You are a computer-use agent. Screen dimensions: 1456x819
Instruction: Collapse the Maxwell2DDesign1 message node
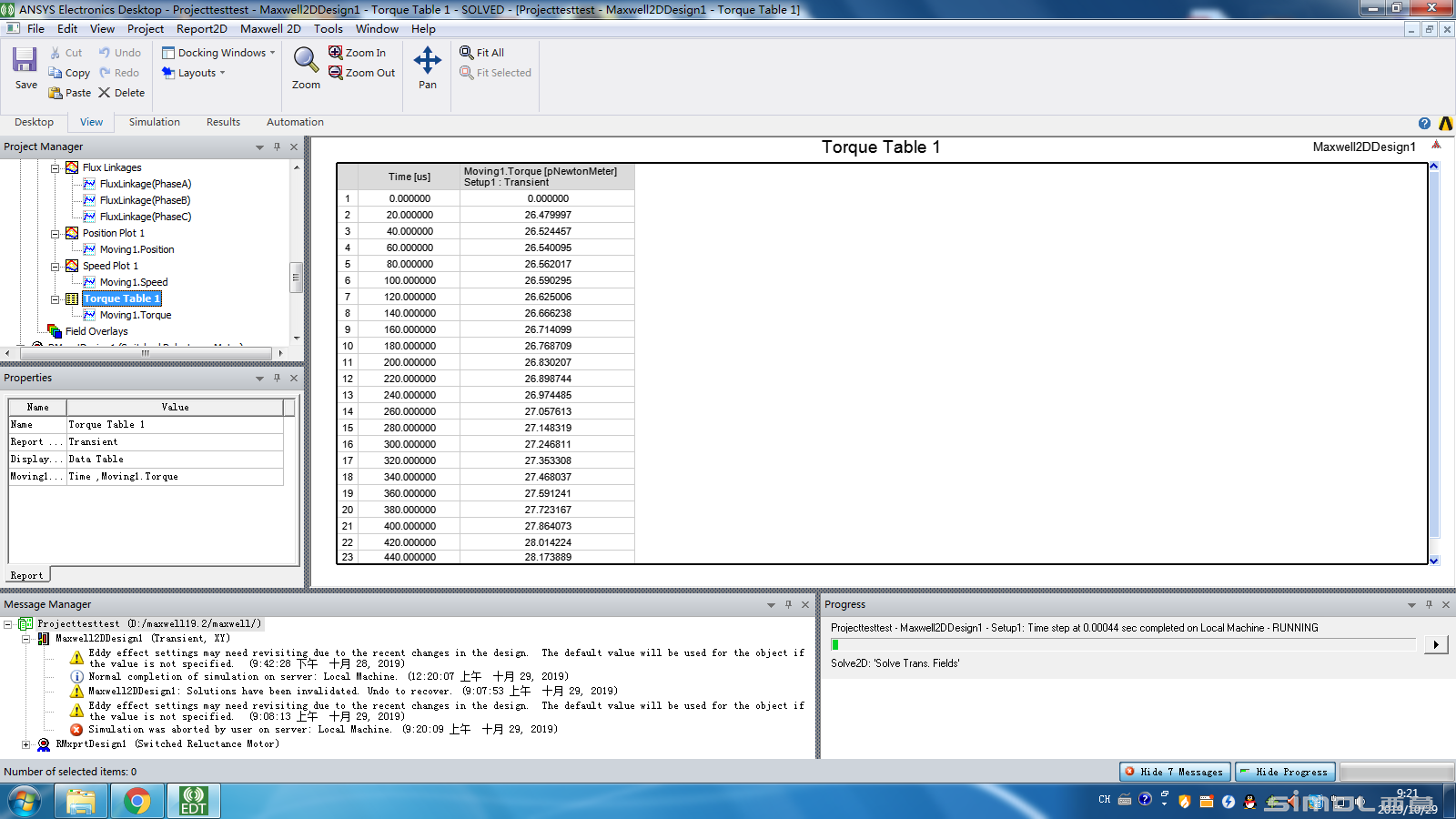26,639
